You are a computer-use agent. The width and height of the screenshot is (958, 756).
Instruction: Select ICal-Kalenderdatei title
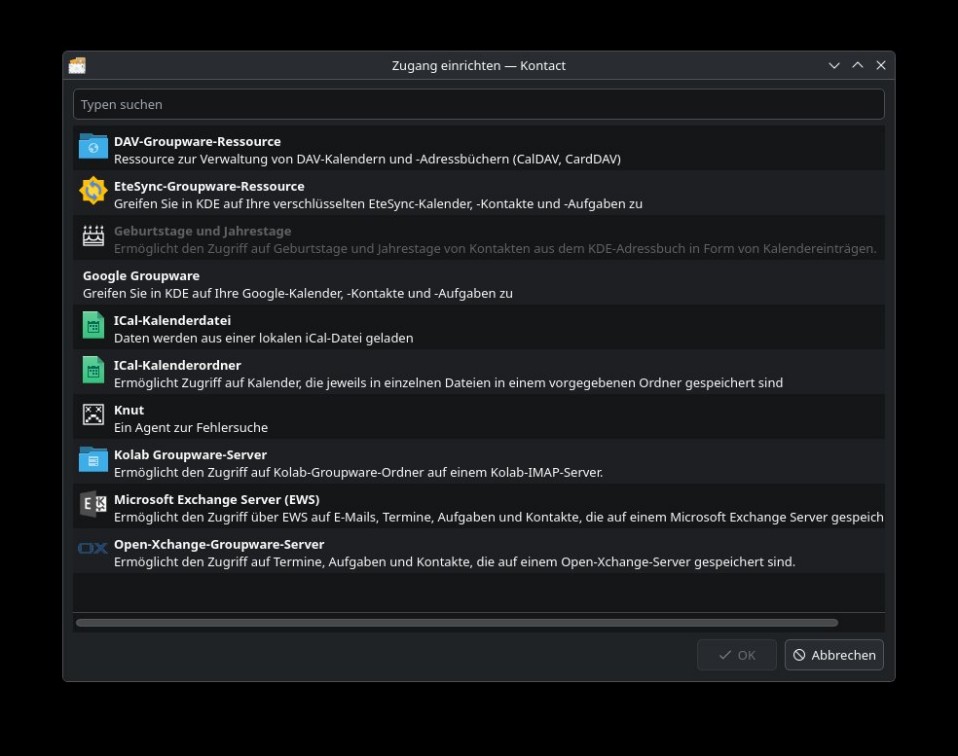pyautogui.click(x=172, y=320)
